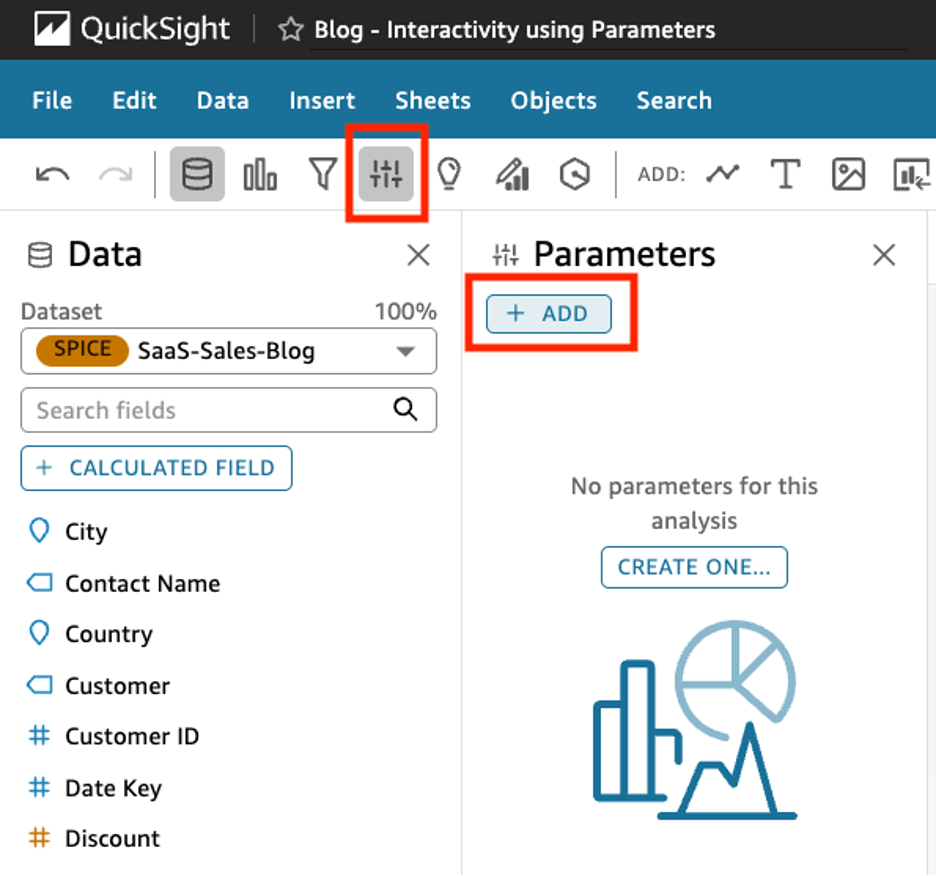Click the ADD parameter button

click(x=549, y=313)
